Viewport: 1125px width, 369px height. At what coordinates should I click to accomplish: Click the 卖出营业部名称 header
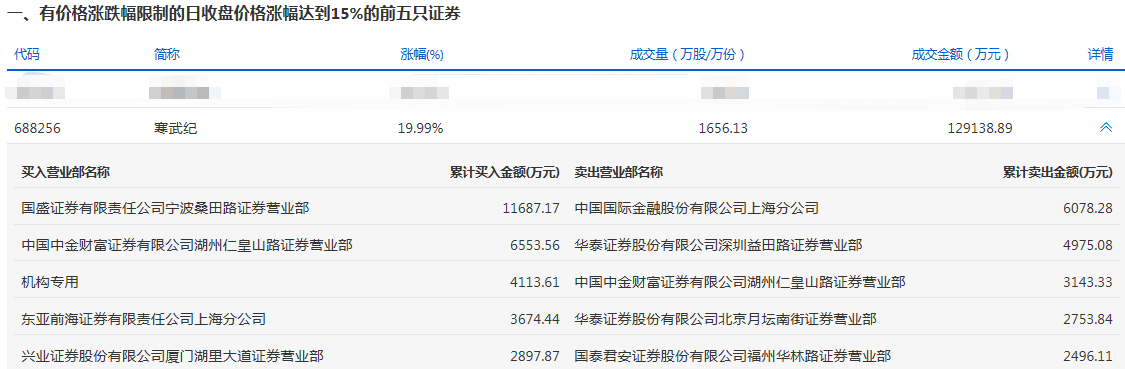[x=618, y=172]
